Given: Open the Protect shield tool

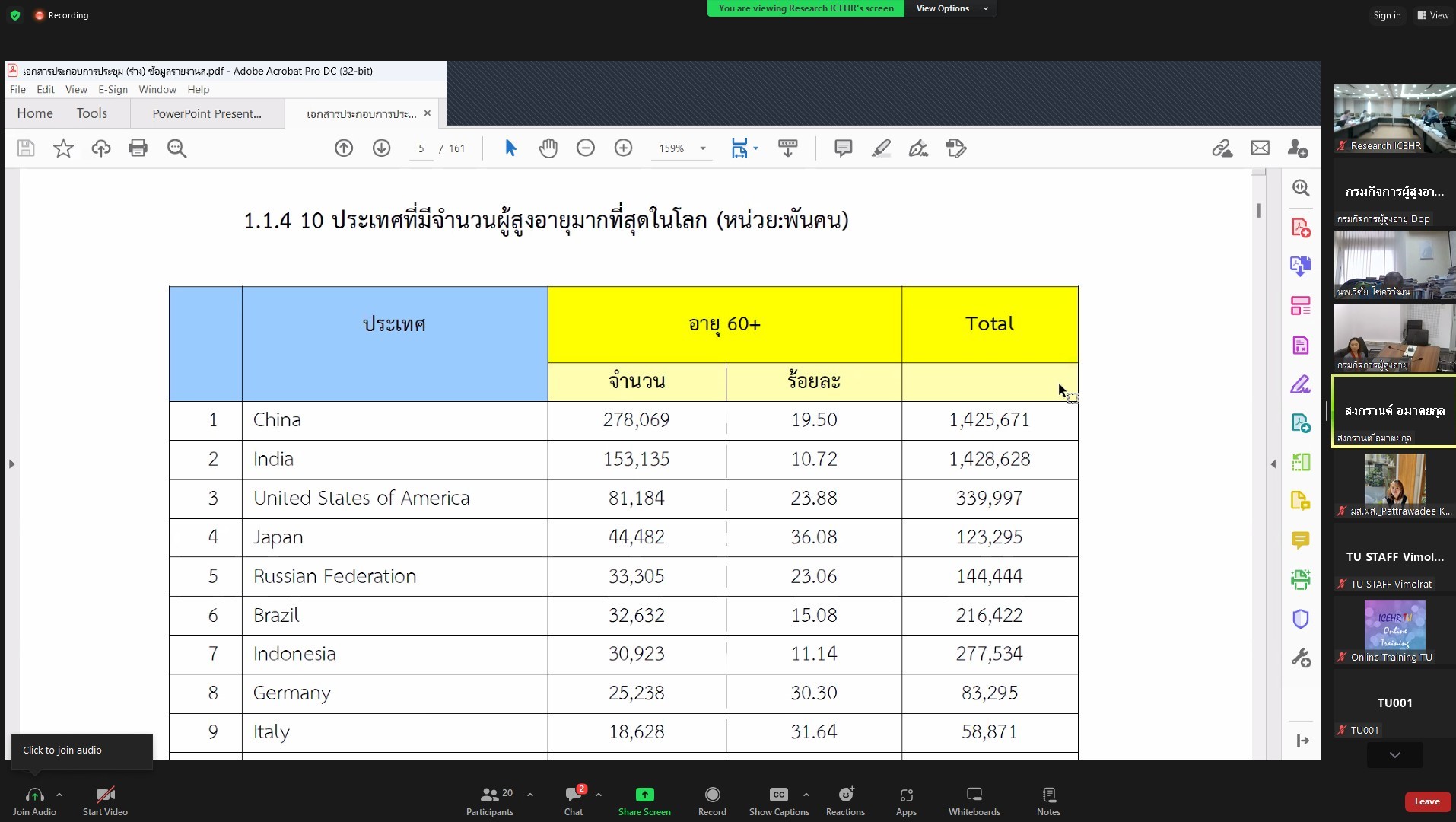Looking at the screenshot, I should (x=1301, y=619).
